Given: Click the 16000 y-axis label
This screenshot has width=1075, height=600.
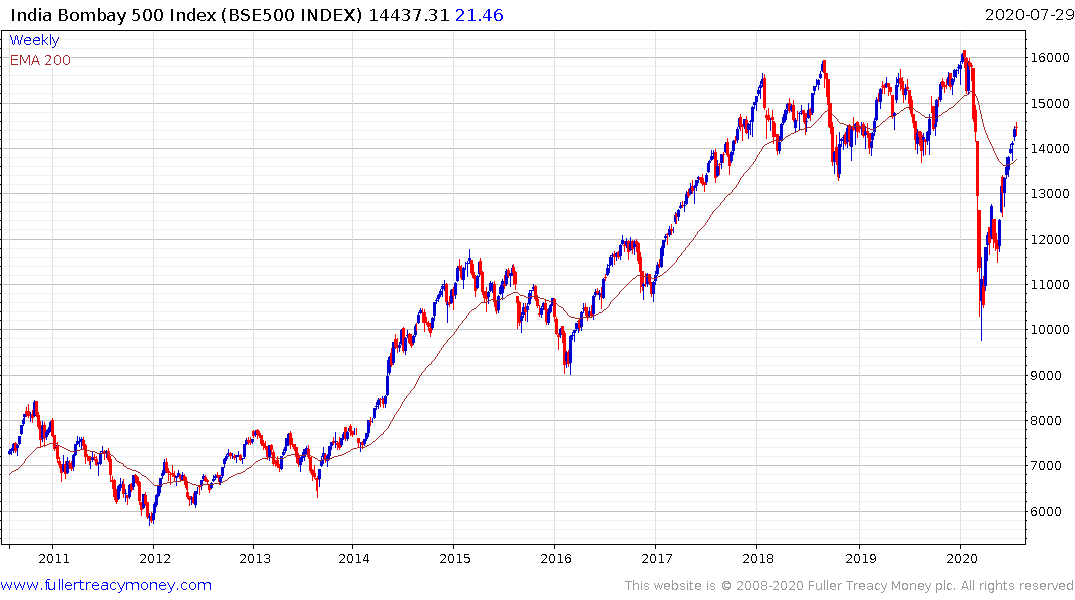Looking at the screenshot, I should 1050,58.
